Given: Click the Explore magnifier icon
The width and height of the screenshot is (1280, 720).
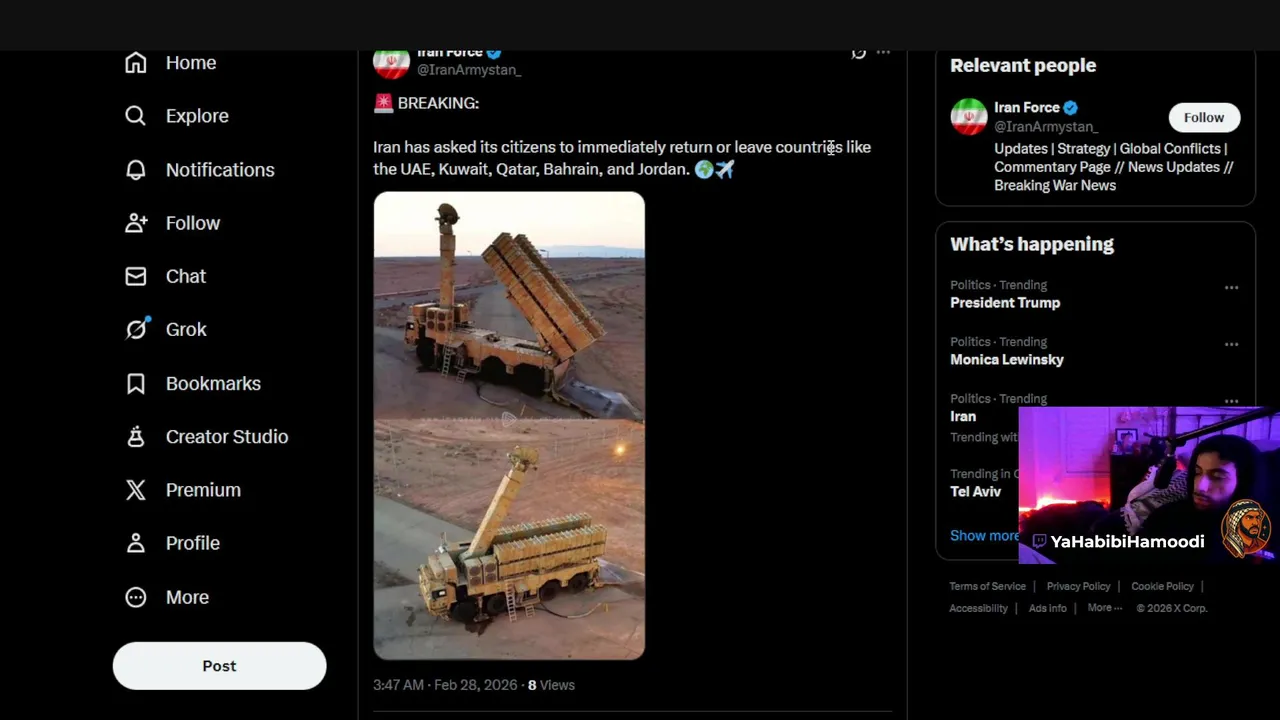Looking at the screenshot, I should pos(136,116).
